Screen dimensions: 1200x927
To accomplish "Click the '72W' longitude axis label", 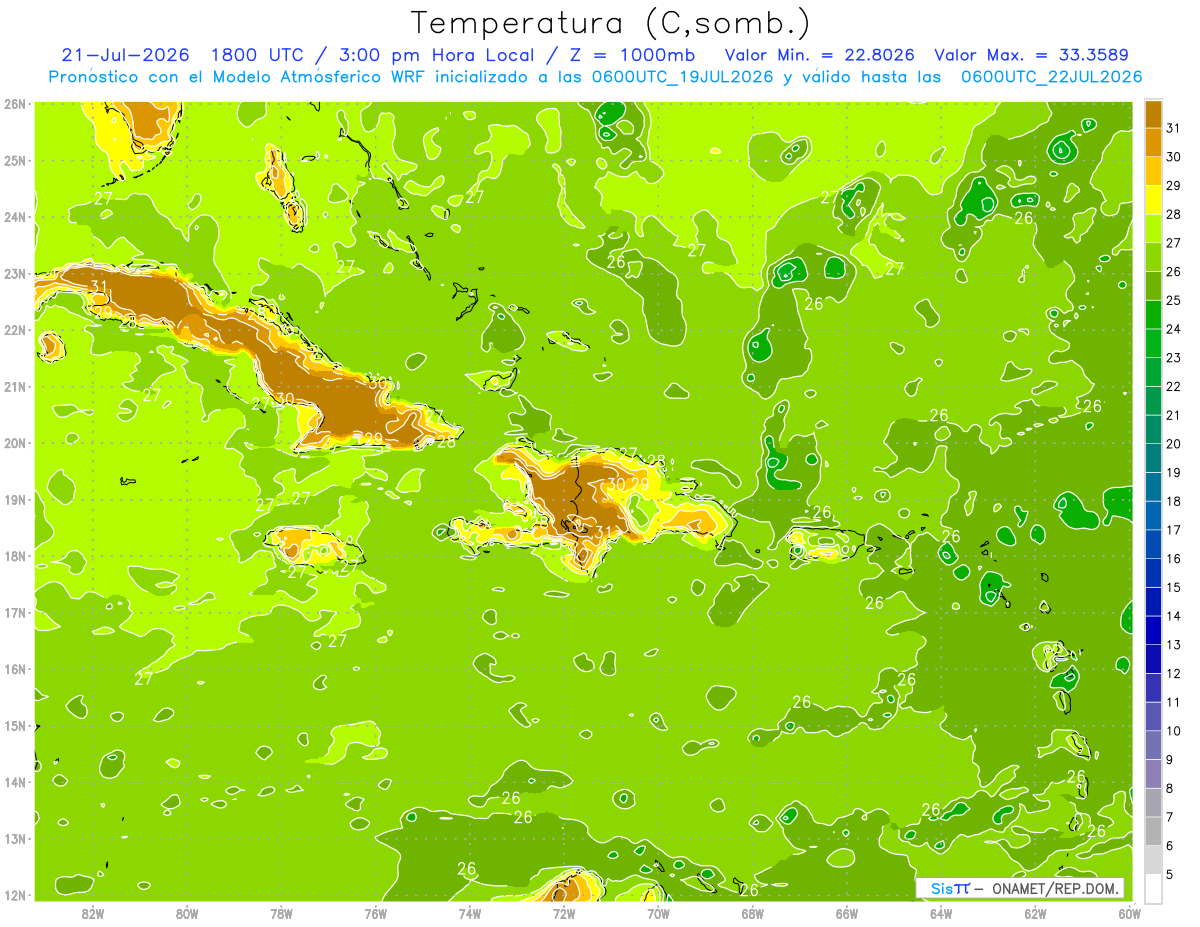I will click(x=564, y=913).
